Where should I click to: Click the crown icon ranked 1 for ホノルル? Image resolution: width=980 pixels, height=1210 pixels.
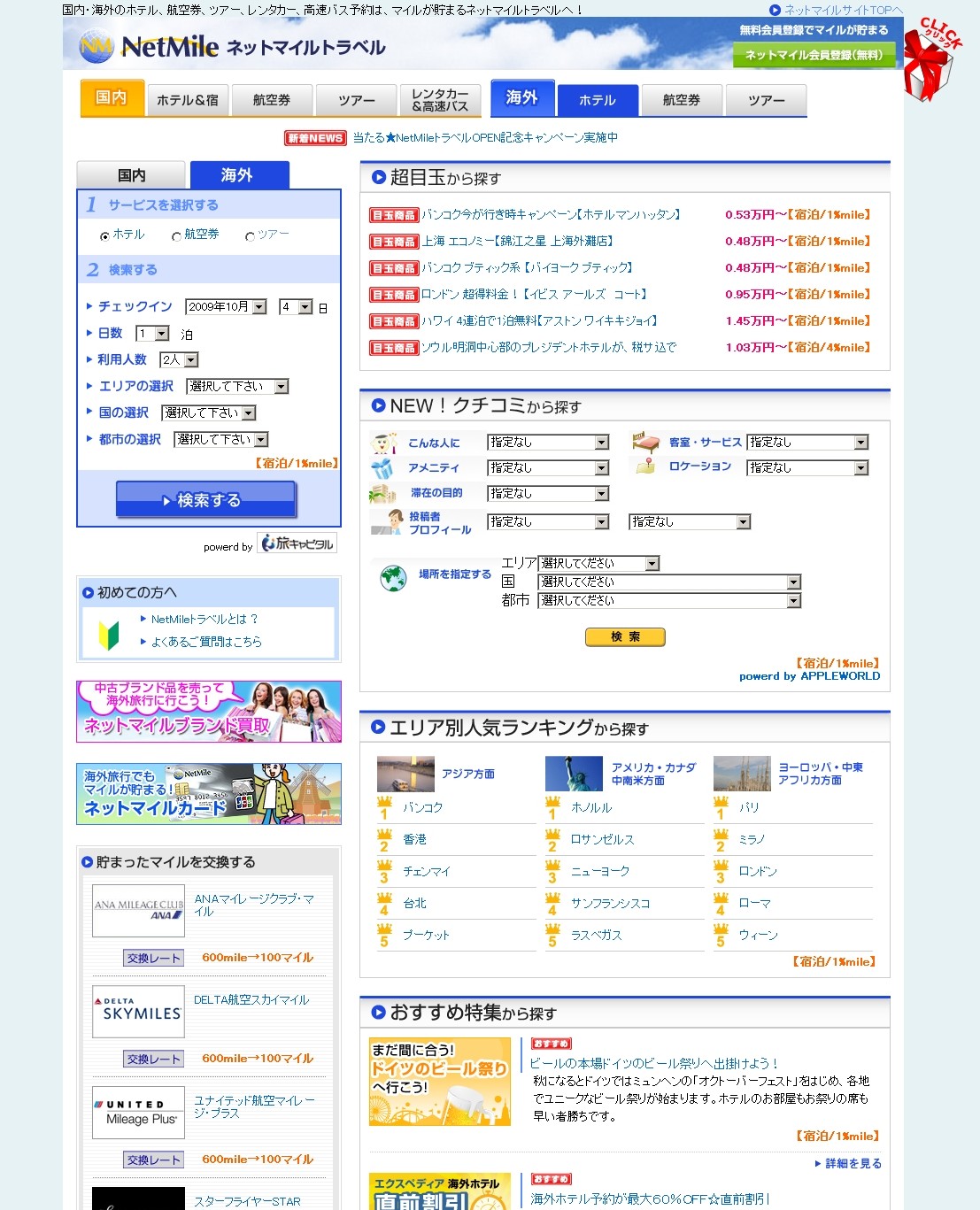(x=552, y=808)
